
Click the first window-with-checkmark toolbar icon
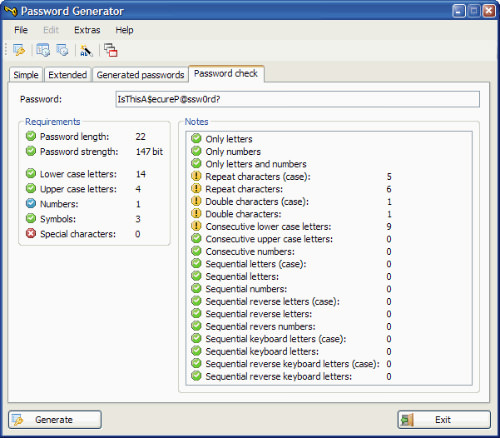43,50
